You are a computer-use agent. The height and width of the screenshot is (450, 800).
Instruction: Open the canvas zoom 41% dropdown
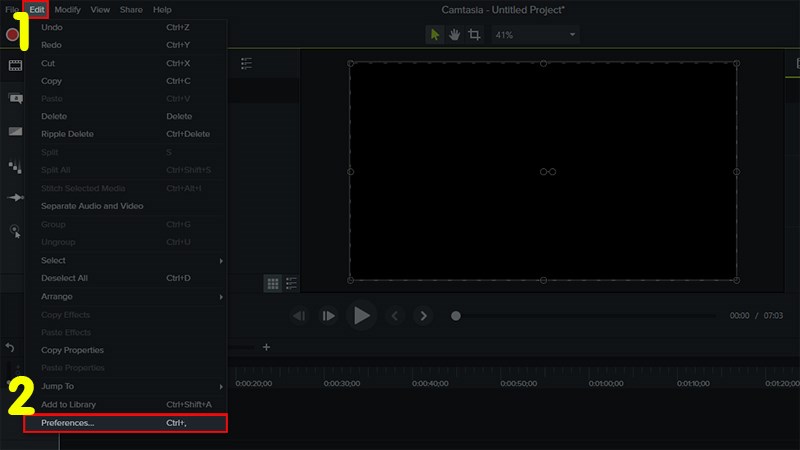pyautogui.click(x=534, y=35)
